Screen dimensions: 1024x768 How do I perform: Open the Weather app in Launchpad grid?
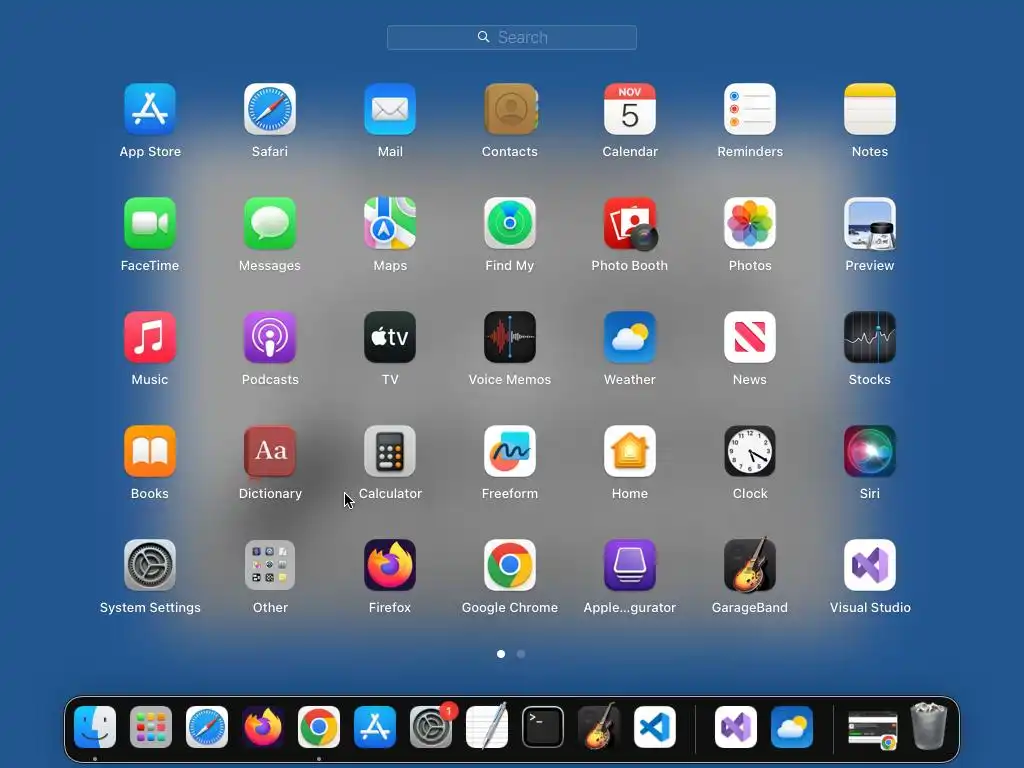(630, 337)
